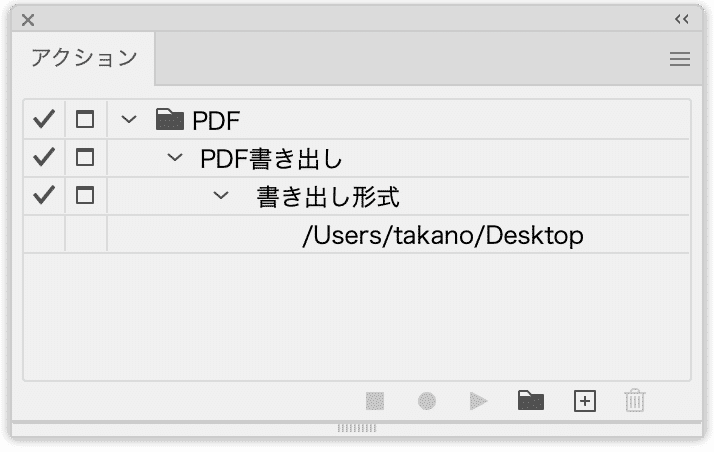Select the /Users/takano/Desktop path row
Image resolution: width=714 pixels, height=452 pixels.
pyautogui.click(x=356, y=234)
